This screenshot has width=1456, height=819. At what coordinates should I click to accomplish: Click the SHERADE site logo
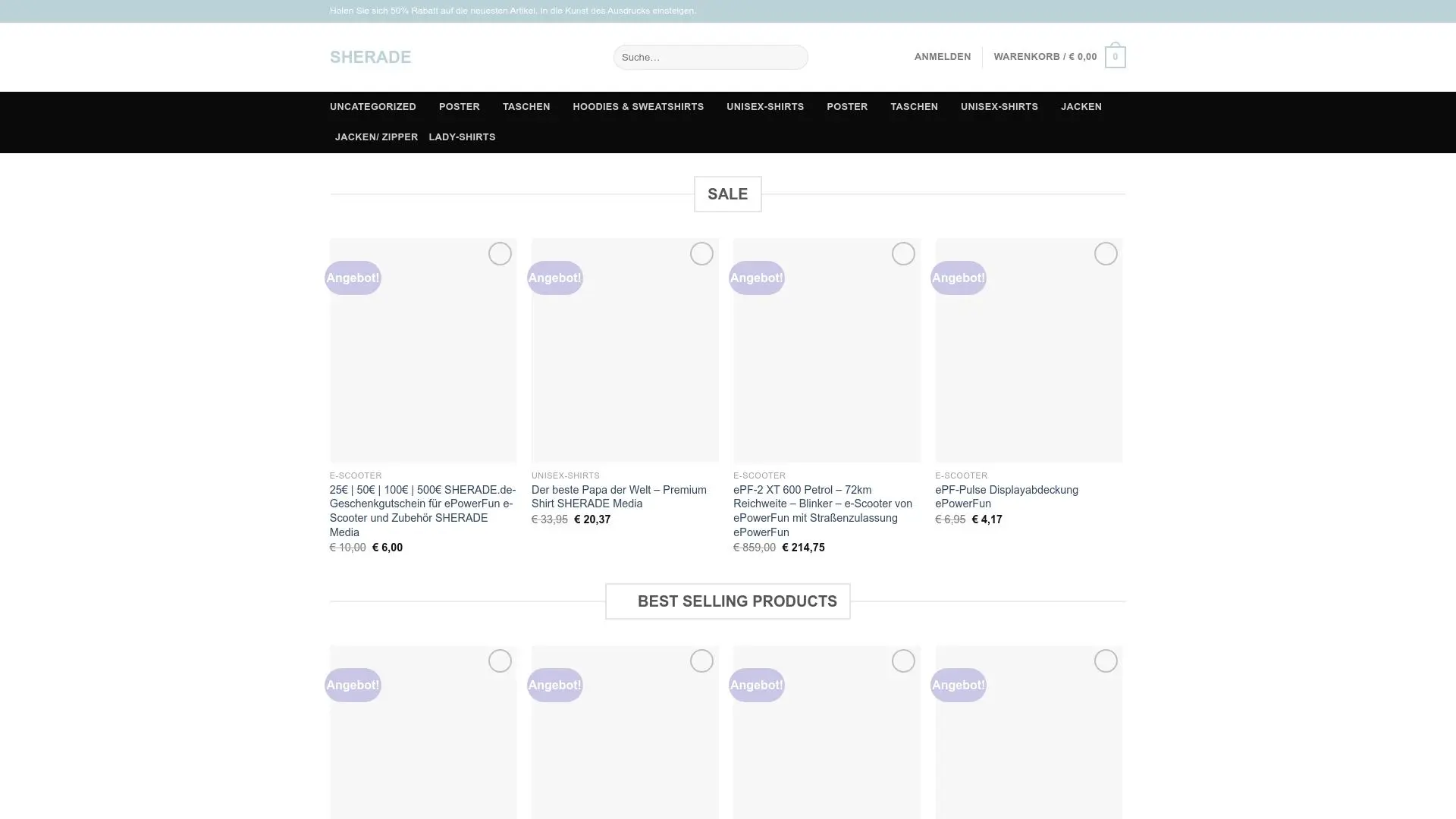370,57
